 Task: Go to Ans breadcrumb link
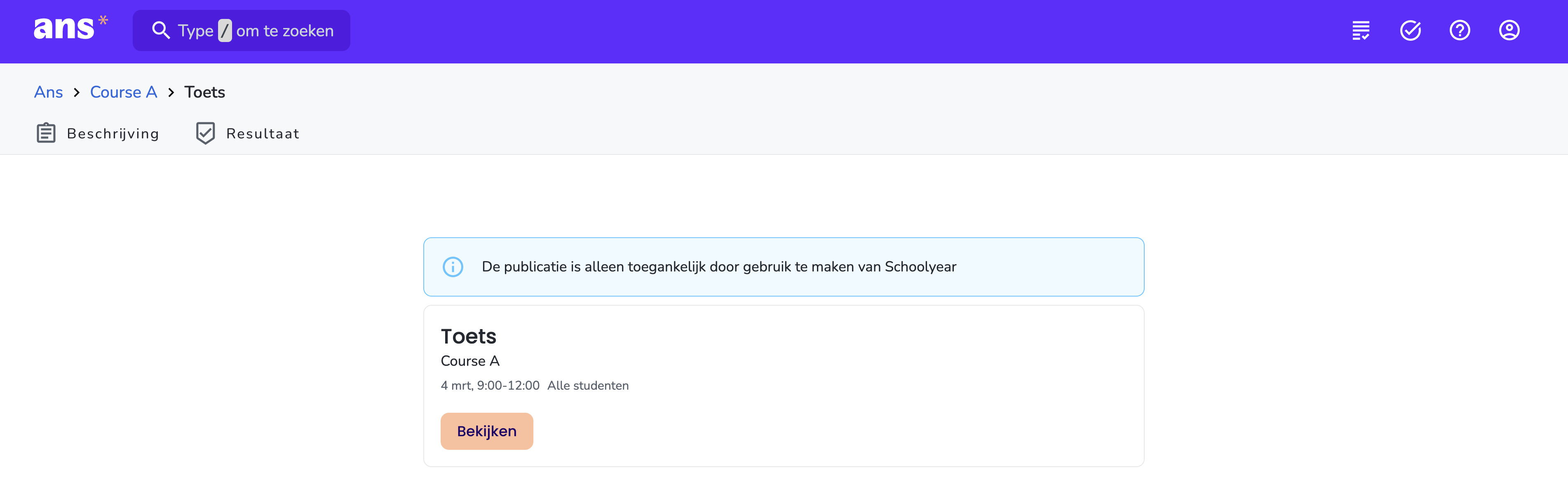[49, 92]
